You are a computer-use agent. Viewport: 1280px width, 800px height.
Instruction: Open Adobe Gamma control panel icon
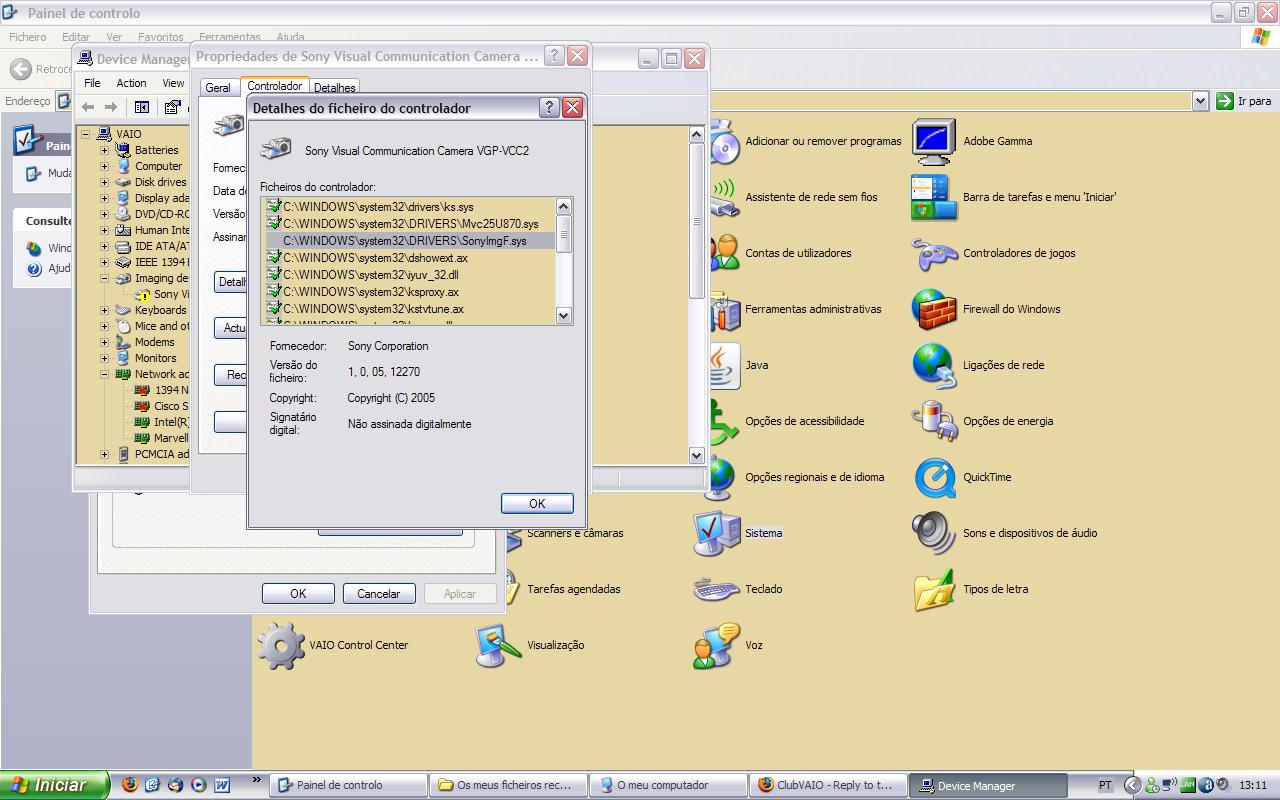tap(933, 141)
